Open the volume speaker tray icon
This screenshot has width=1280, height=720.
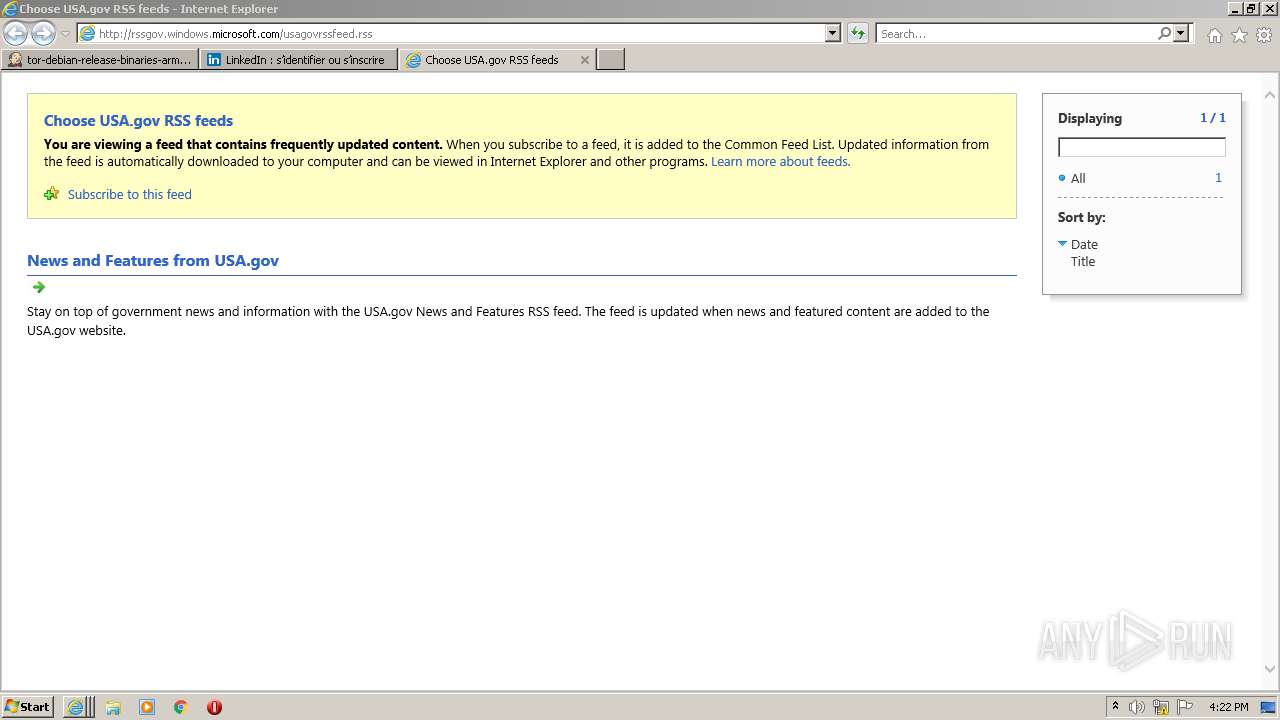pyautogui.click(x=1137, y=707)
